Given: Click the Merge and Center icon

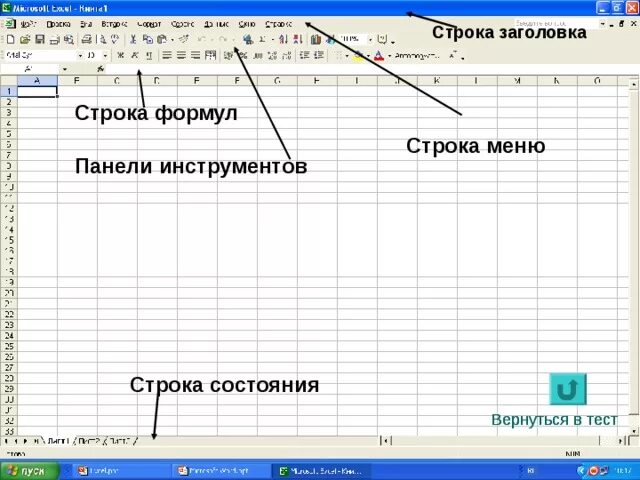Looking at the screenshot, I should pyautogui.click(x=210, y=55).
